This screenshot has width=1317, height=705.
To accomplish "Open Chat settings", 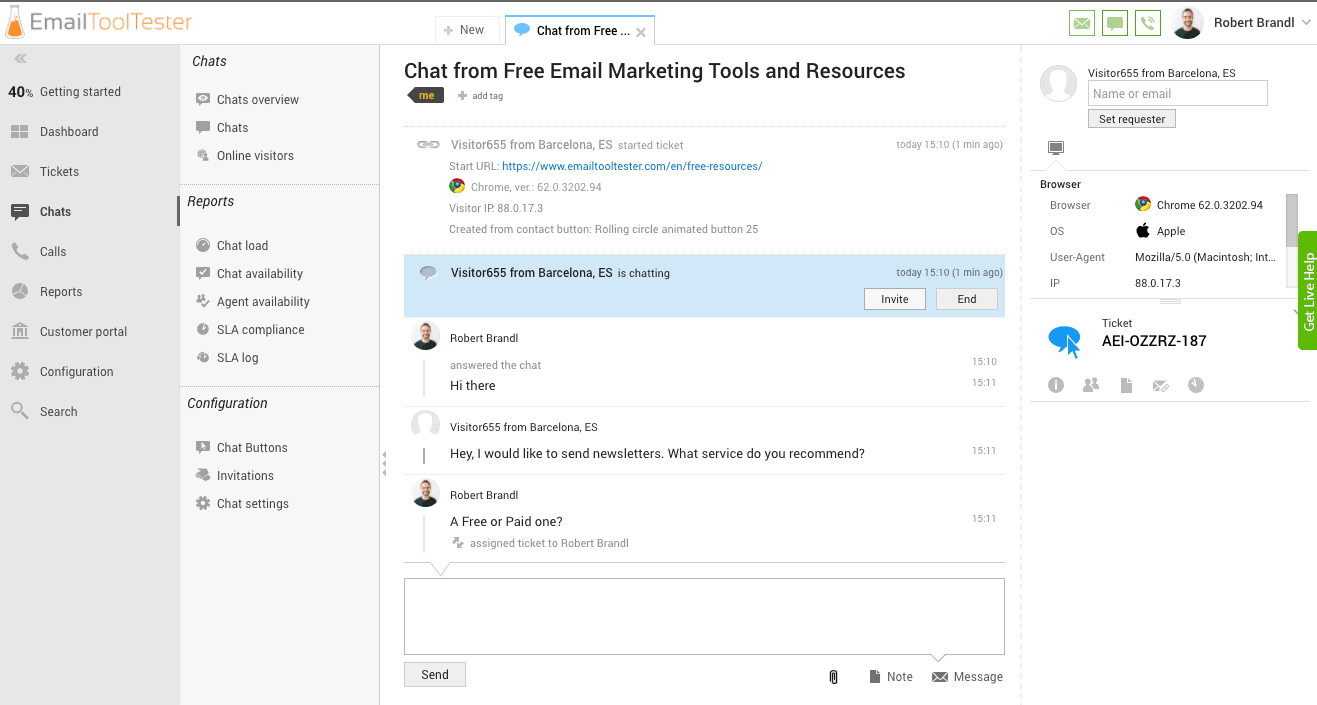I will point(253,504).
